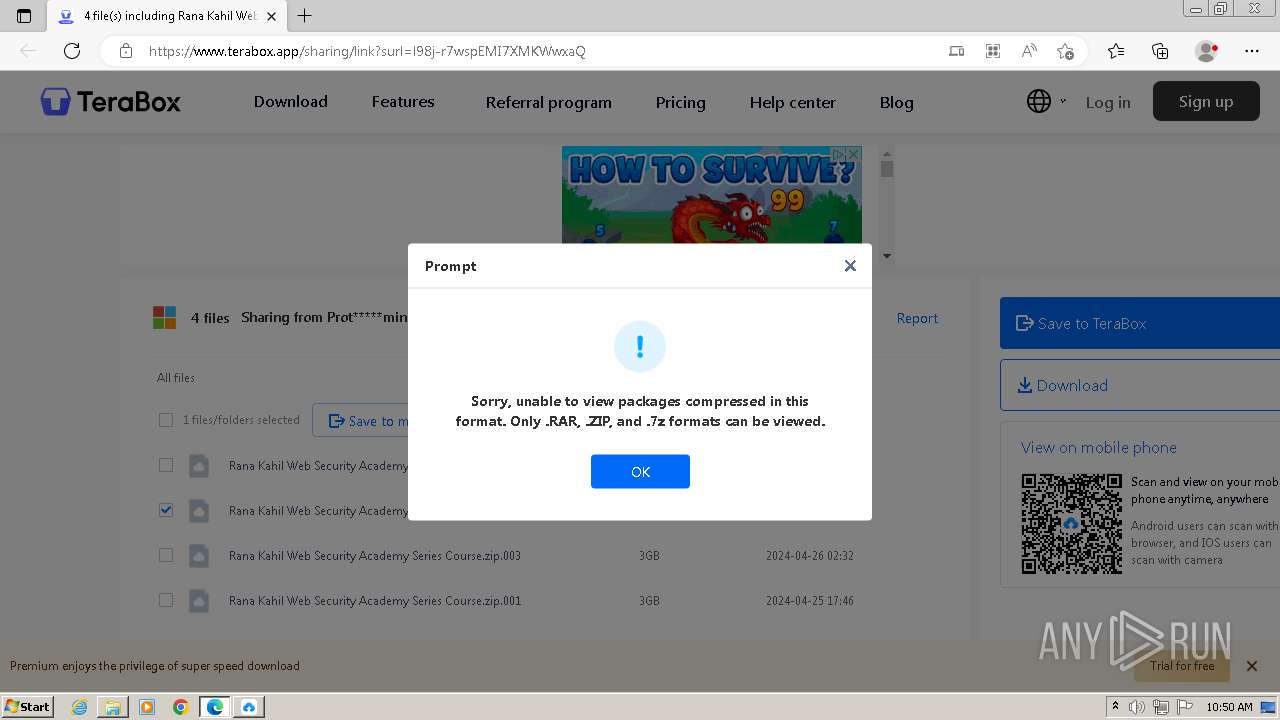
Task: Click the ad frame scrollbar down arrow
Action: [x=886, y=256]
